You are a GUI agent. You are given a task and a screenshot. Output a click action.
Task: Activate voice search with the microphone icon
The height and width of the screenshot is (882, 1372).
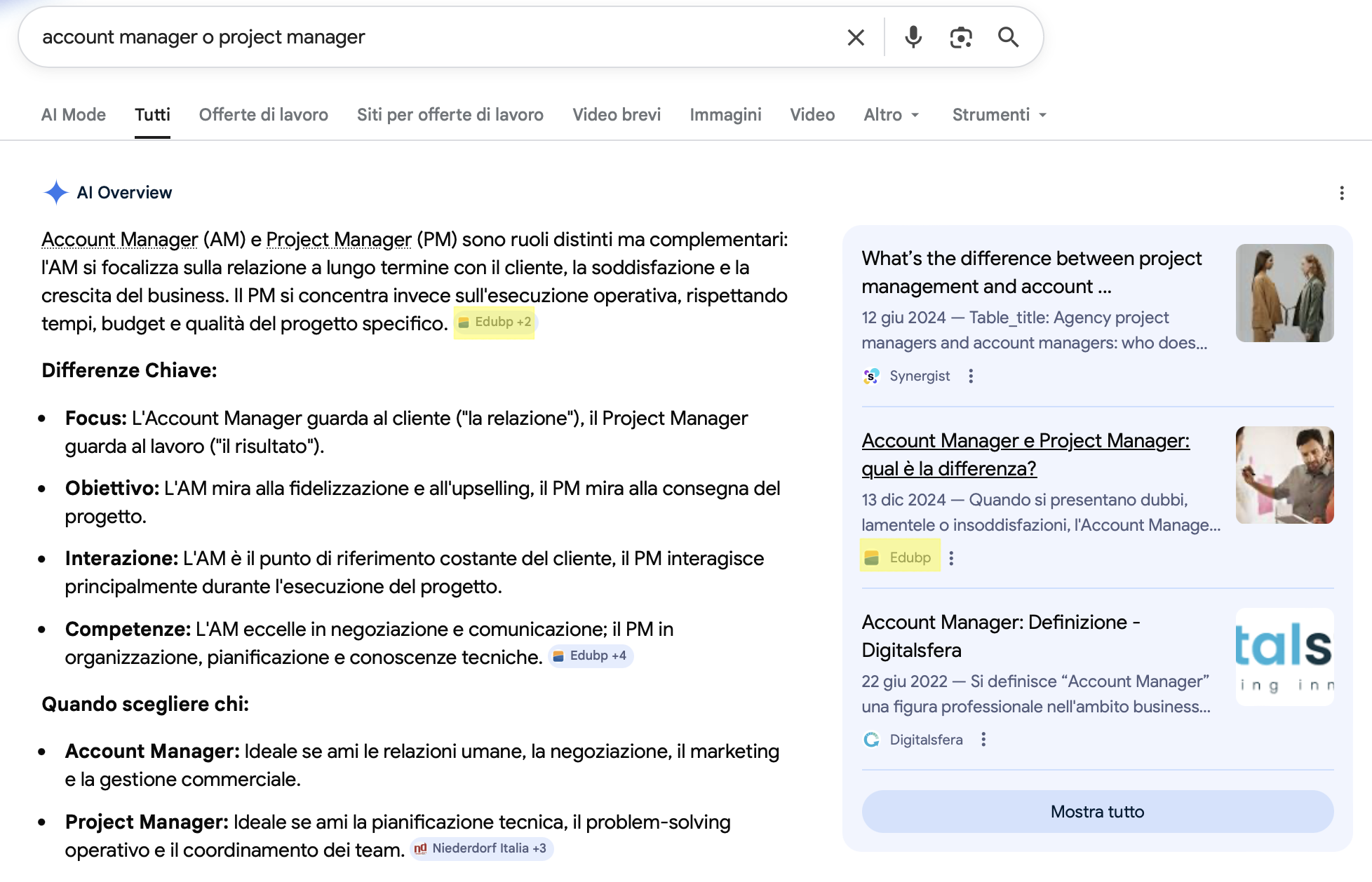point(913,36)
